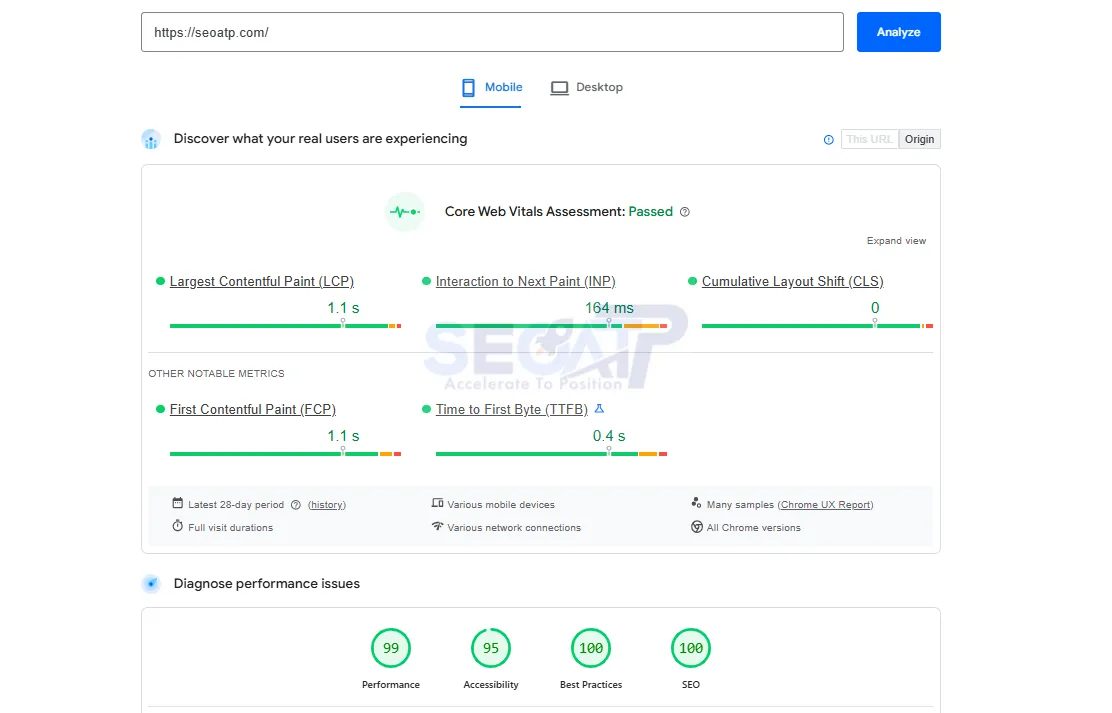
Task: Click the green pulse icon above Core Web Vitals
Action: (404, 211)
